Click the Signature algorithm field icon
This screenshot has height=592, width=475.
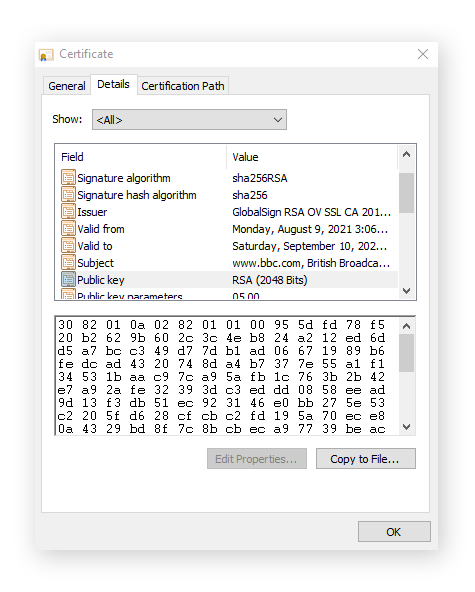68,178
